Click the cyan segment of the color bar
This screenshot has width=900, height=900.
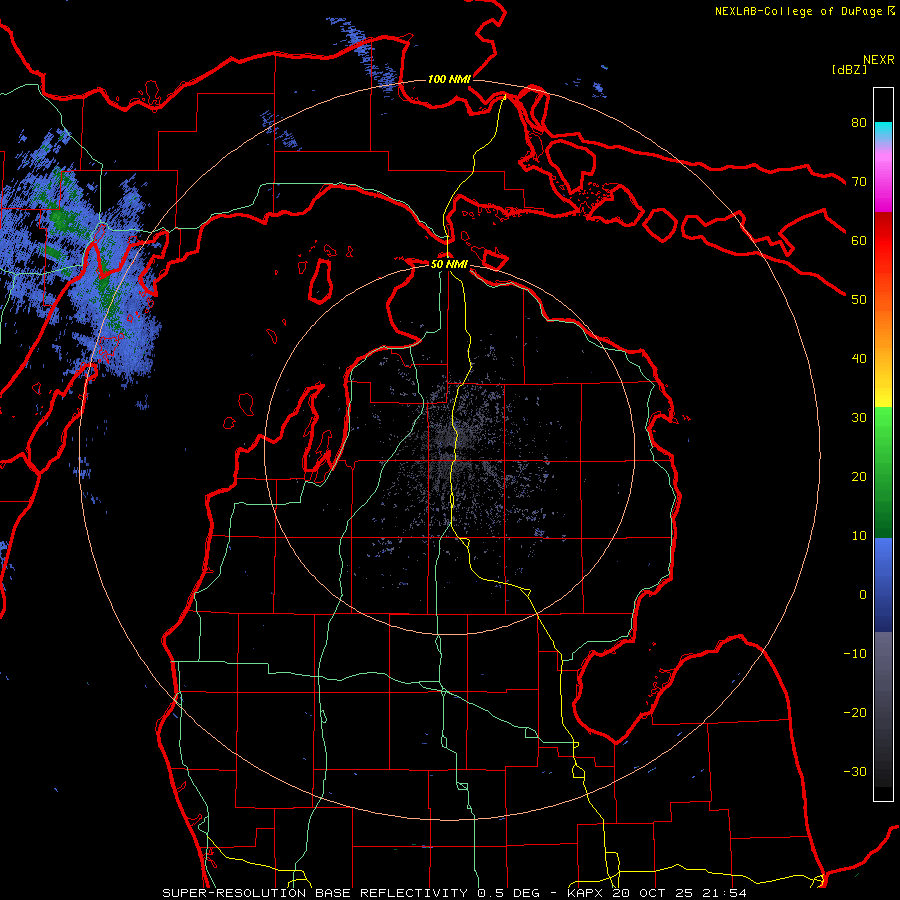[x=883, y=131]
